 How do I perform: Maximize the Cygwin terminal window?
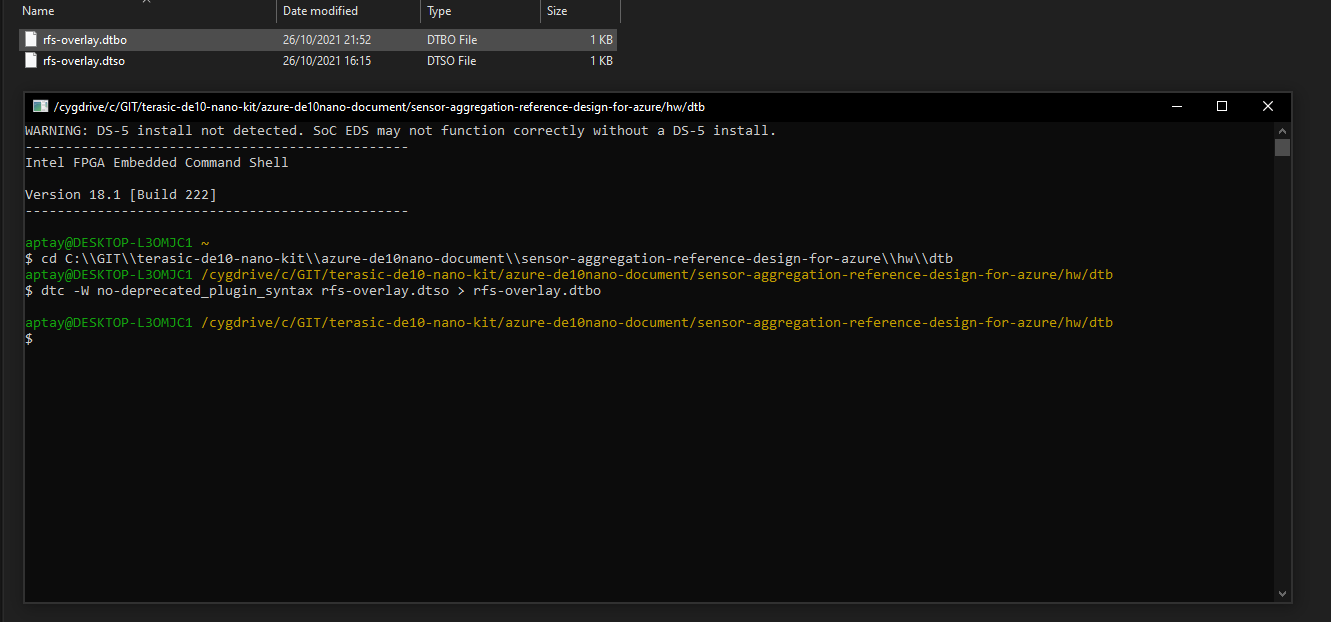pyautogui.click(x=1221, y=106)
